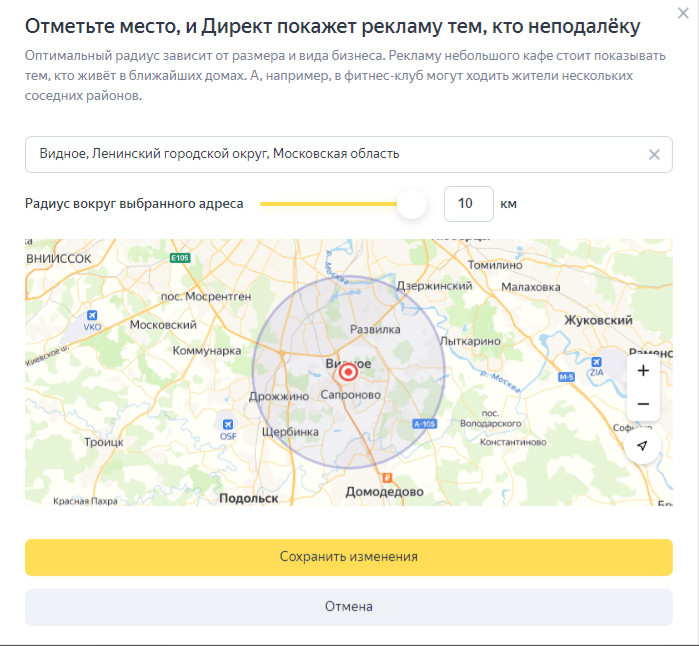Click the address input with Видное
Image resolution: width=699 pixels, height=646 pixels.
pos(349,154)
